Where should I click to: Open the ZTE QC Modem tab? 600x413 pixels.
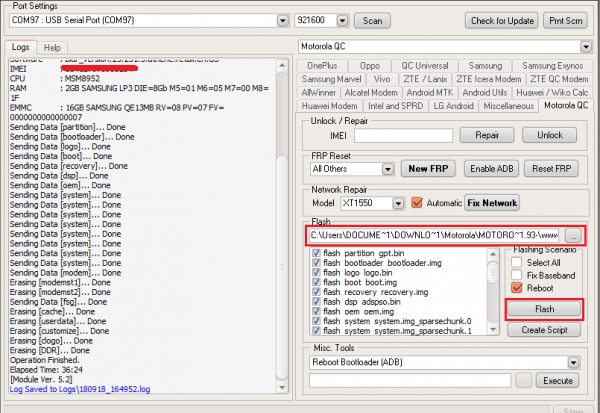[559, 79]
